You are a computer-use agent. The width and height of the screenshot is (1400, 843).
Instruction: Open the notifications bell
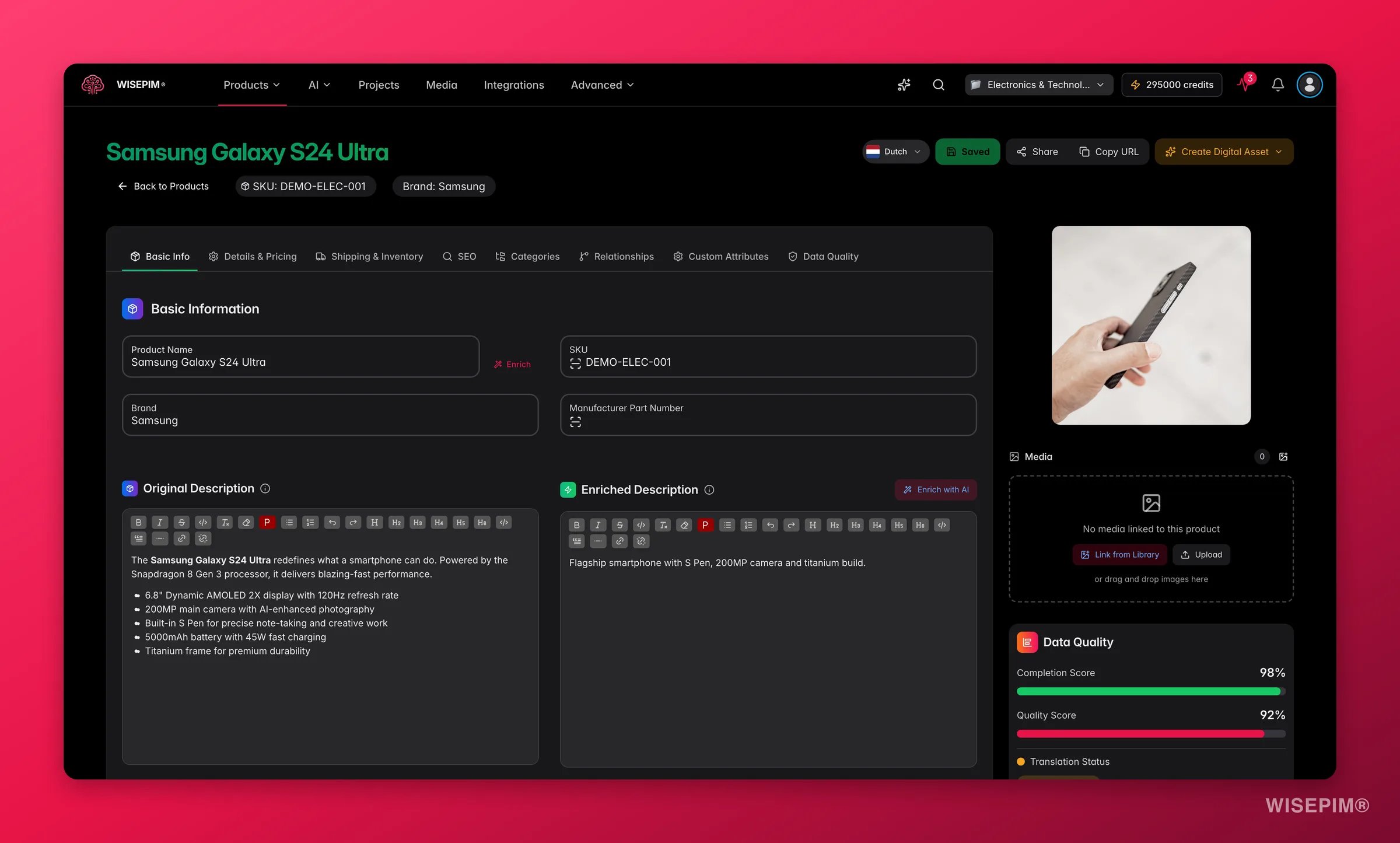1277,85
